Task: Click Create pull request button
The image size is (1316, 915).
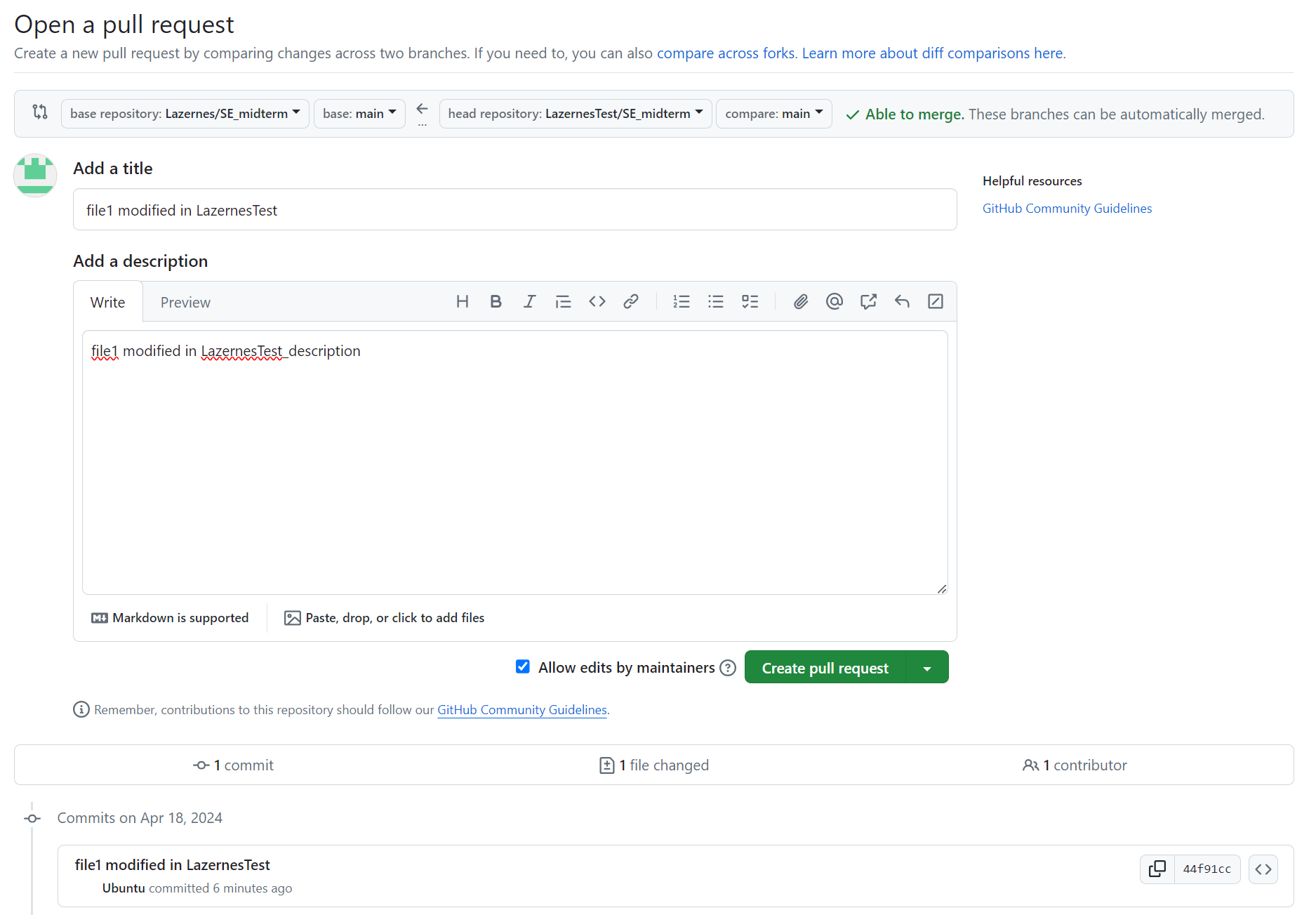Action: point(825,668)
